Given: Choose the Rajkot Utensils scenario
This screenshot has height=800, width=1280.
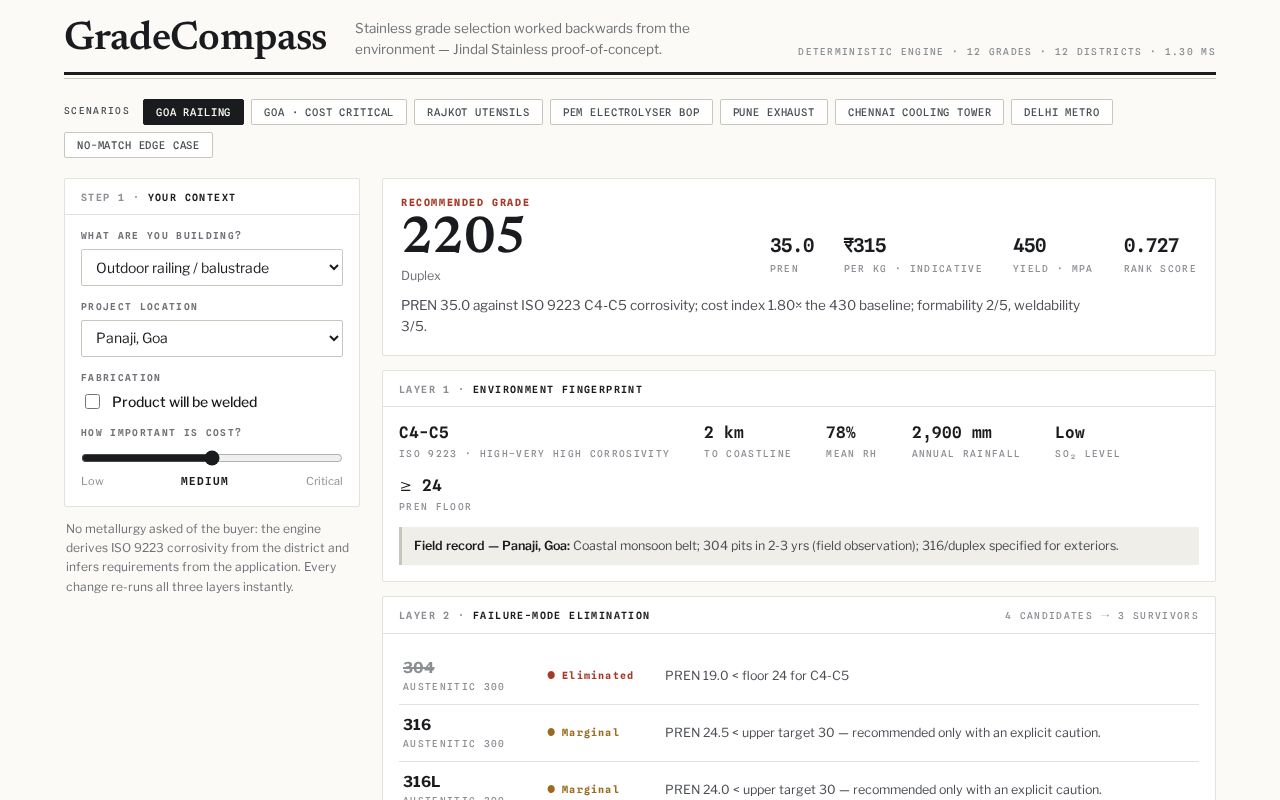Looking at the screenshot, I should click(x=478, y=112).
